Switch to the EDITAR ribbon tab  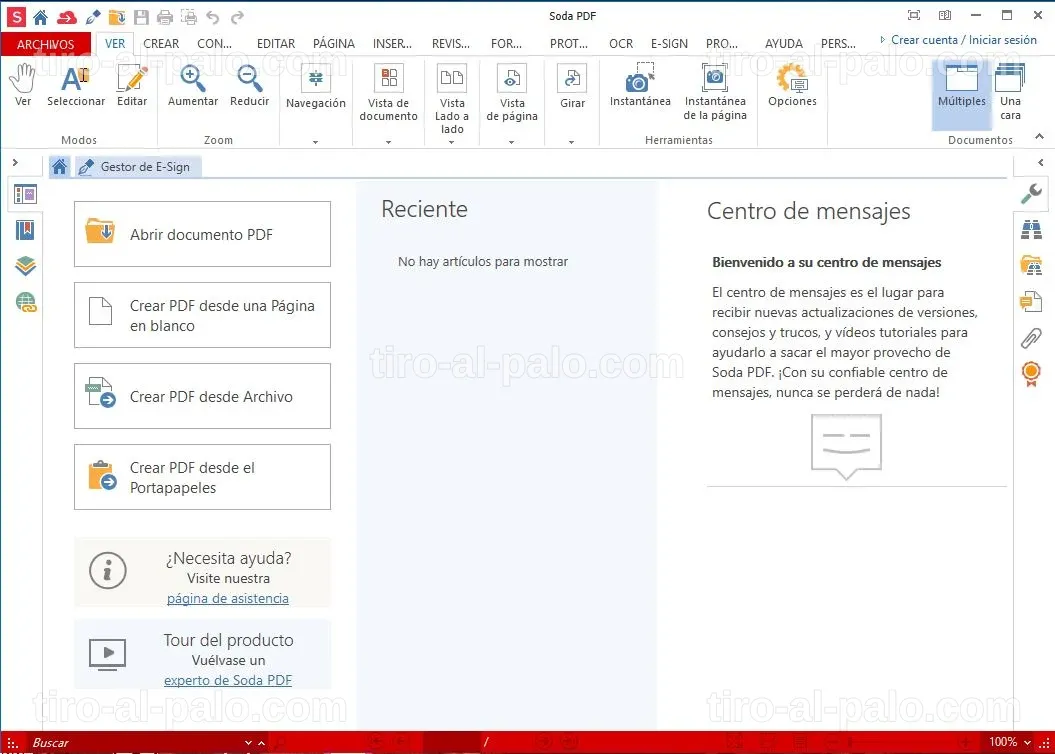276,44
